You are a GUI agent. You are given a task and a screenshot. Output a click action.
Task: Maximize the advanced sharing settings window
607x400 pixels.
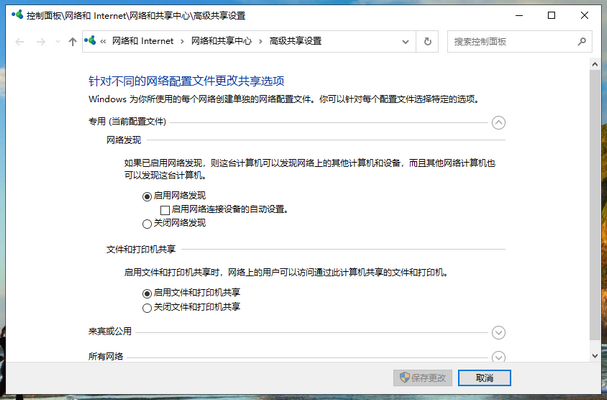(551, 15)
